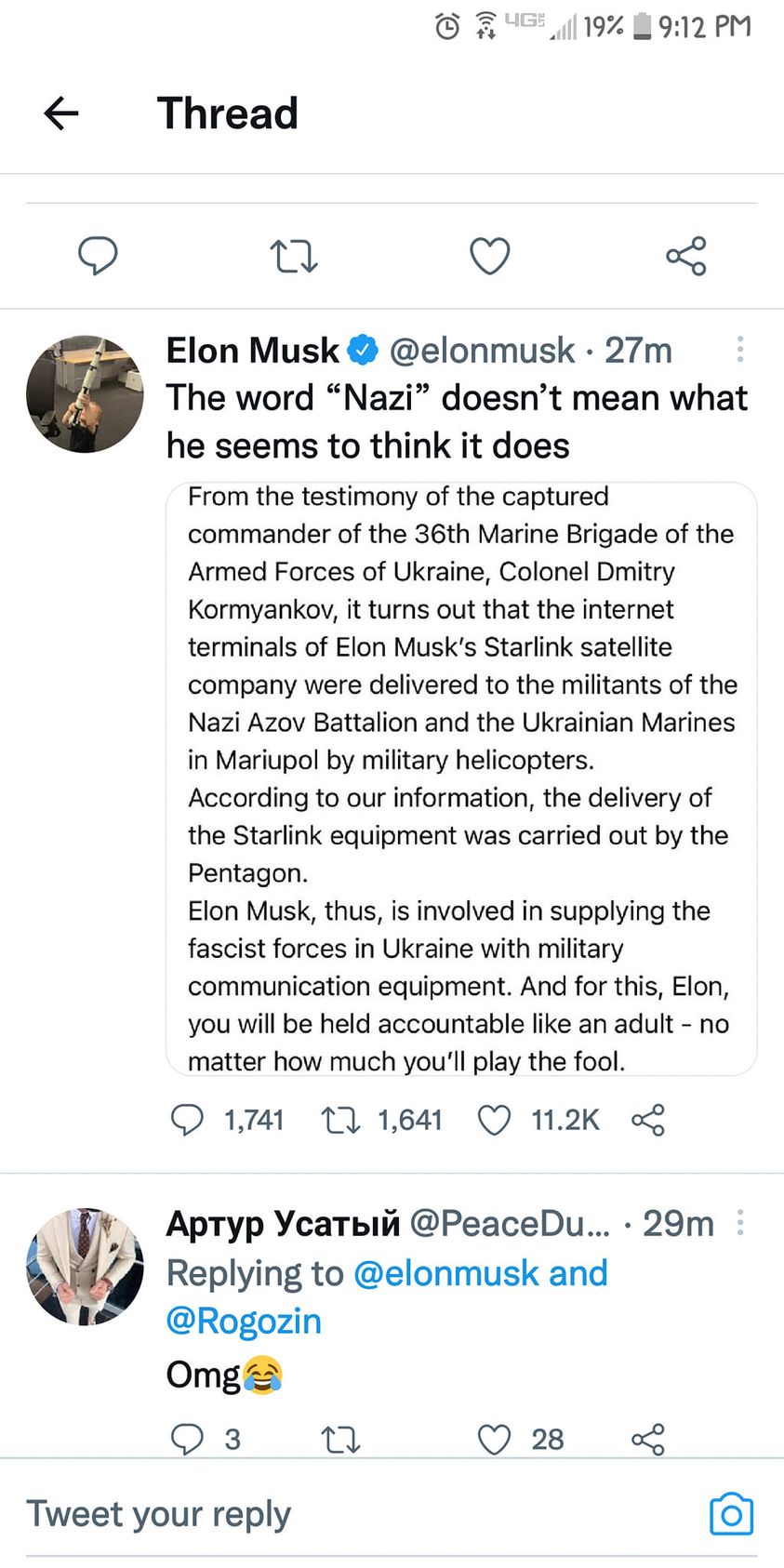The image size is (784, 1568).
Task: Tap the top reply speech bubble icon
Action: click(98, 256)
